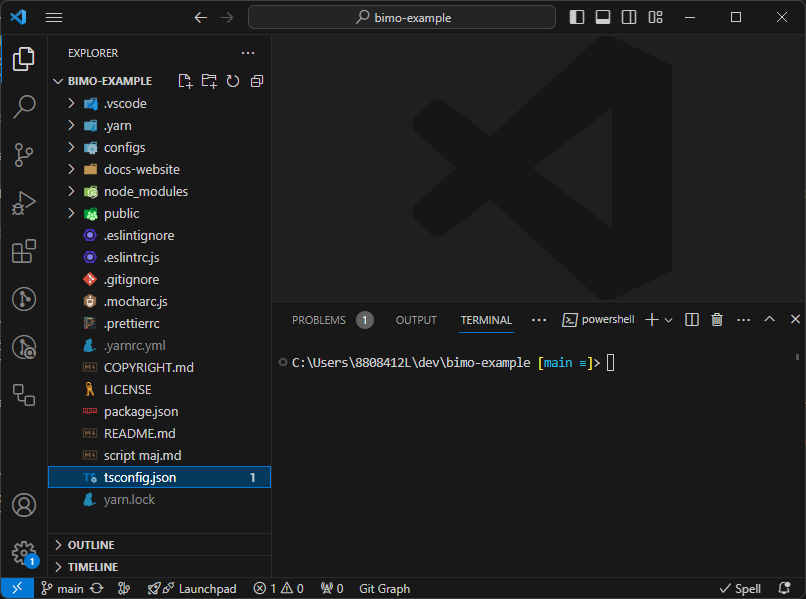Collapse all folders in Explorer
The image size is (806, 599).
click(257, 81)
